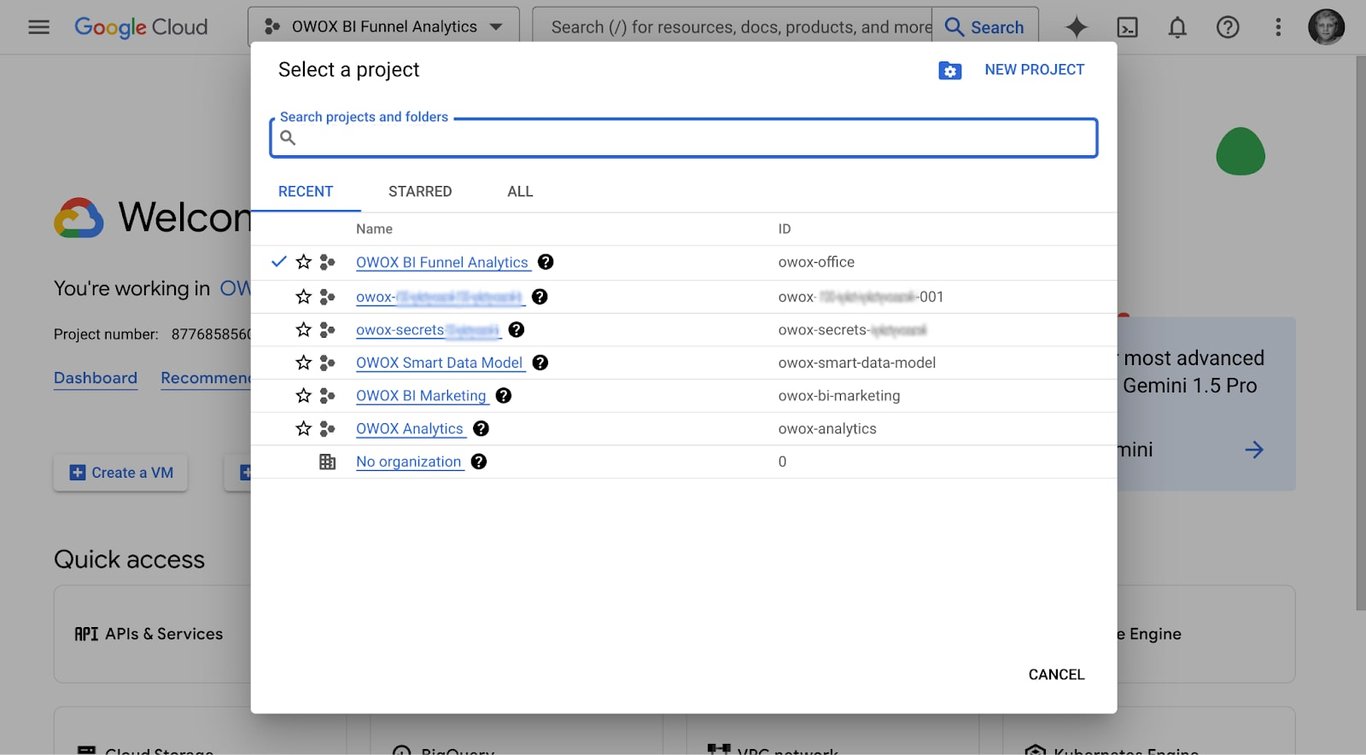
Task: Select the No organization entry
Action: [x=409, y=461]
